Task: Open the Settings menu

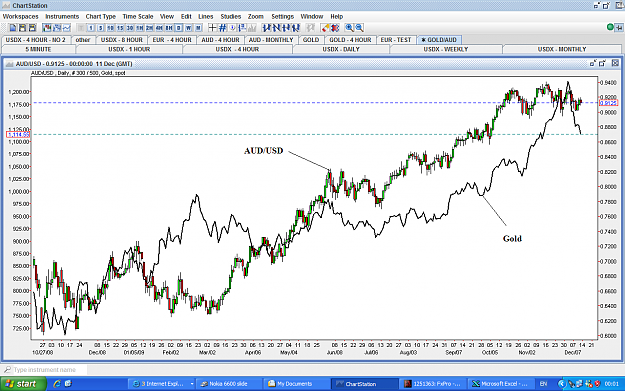Action: [x=282, y=16]
